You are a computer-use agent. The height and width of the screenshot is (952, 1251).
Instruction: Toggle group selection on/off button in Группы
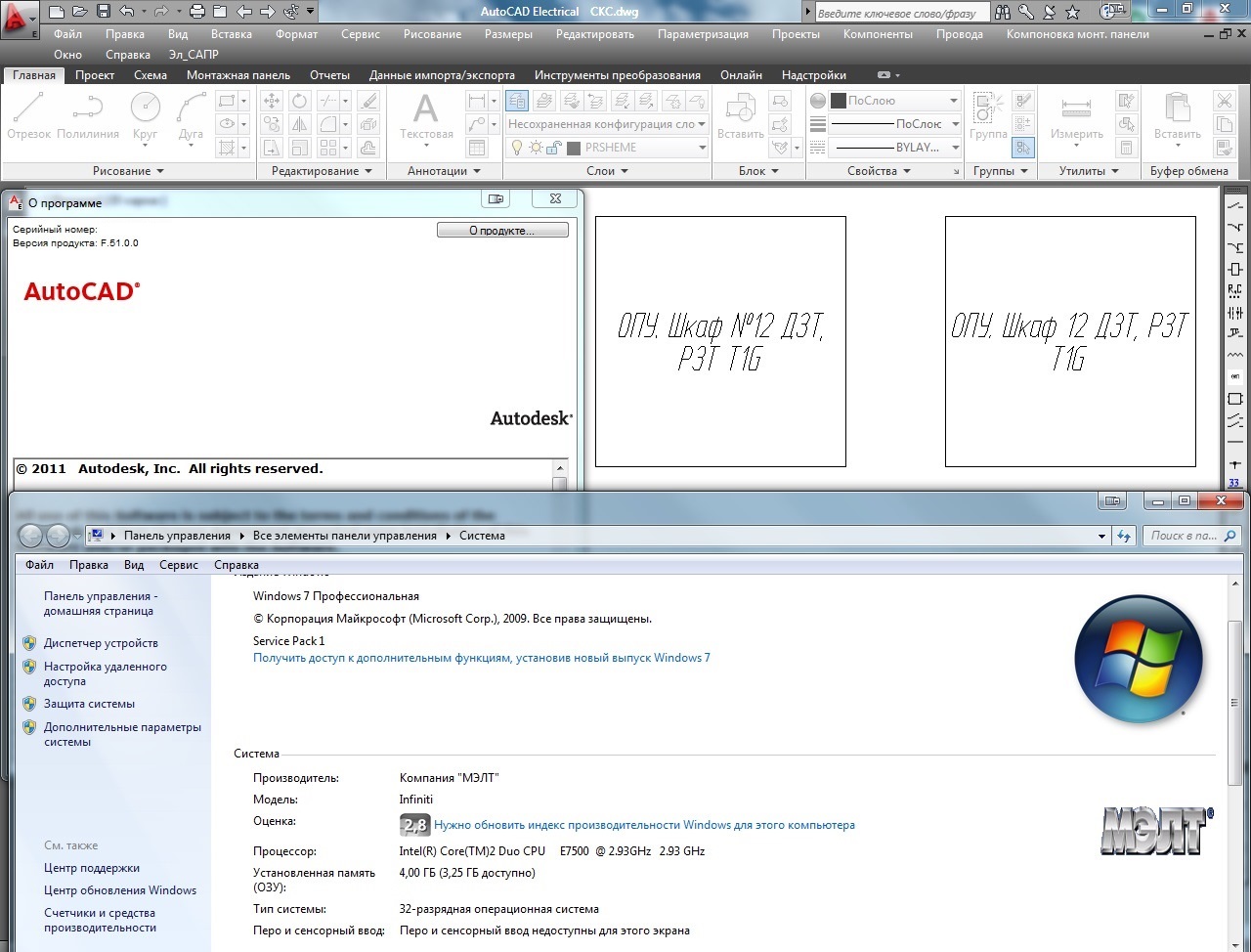(1023, 148)
